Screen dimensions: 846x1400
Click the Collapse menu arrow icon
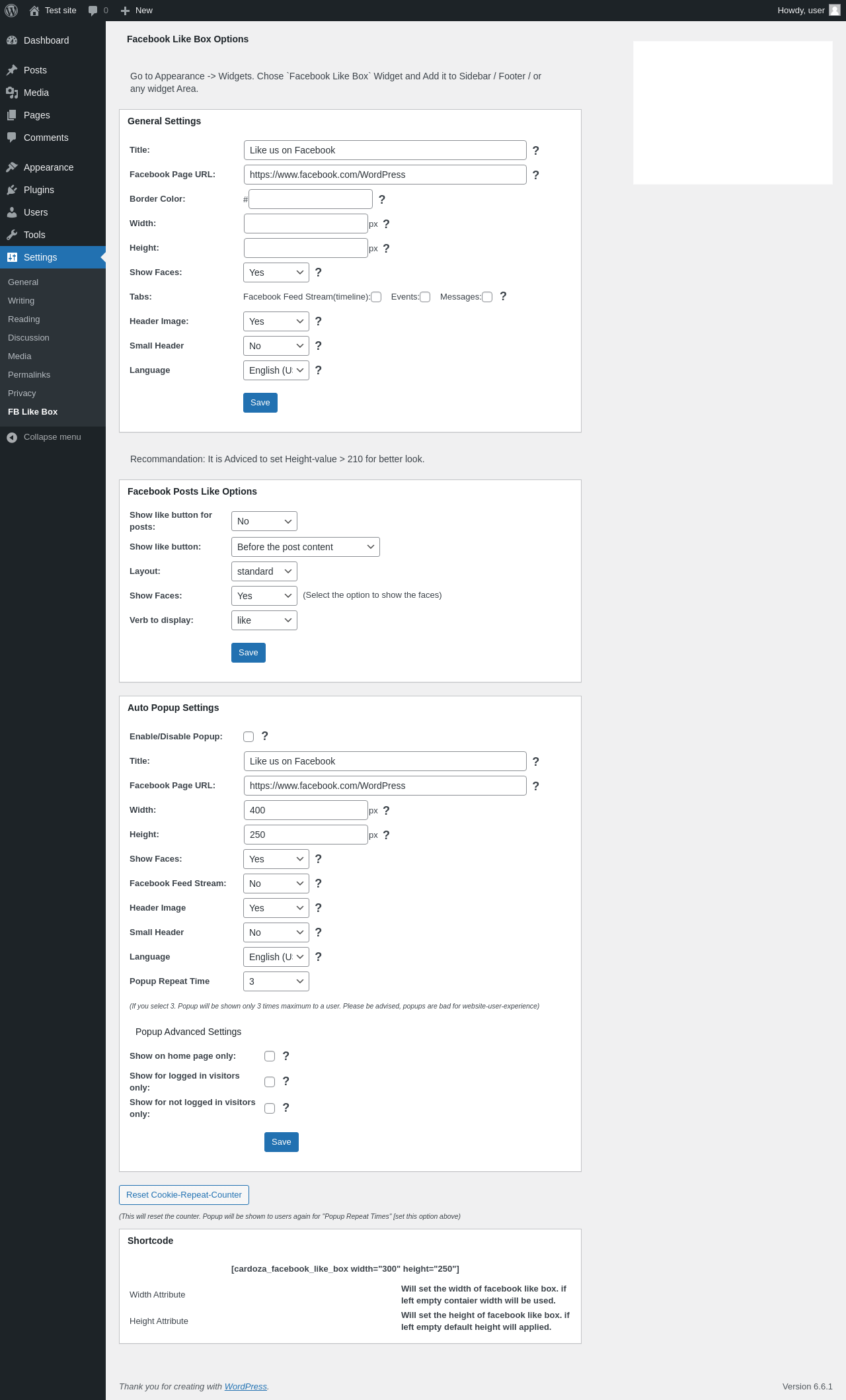(12, 437)
